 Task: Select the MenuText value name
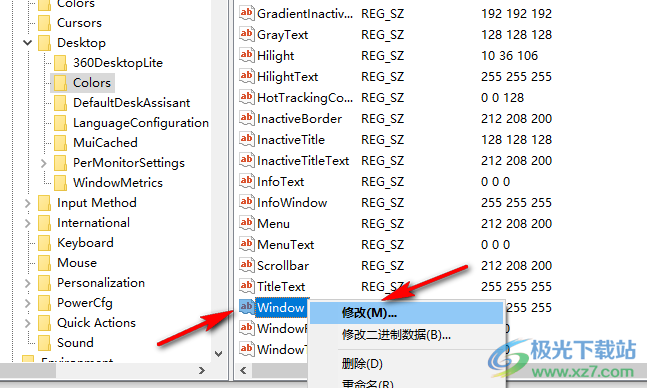tap(286, 245)
